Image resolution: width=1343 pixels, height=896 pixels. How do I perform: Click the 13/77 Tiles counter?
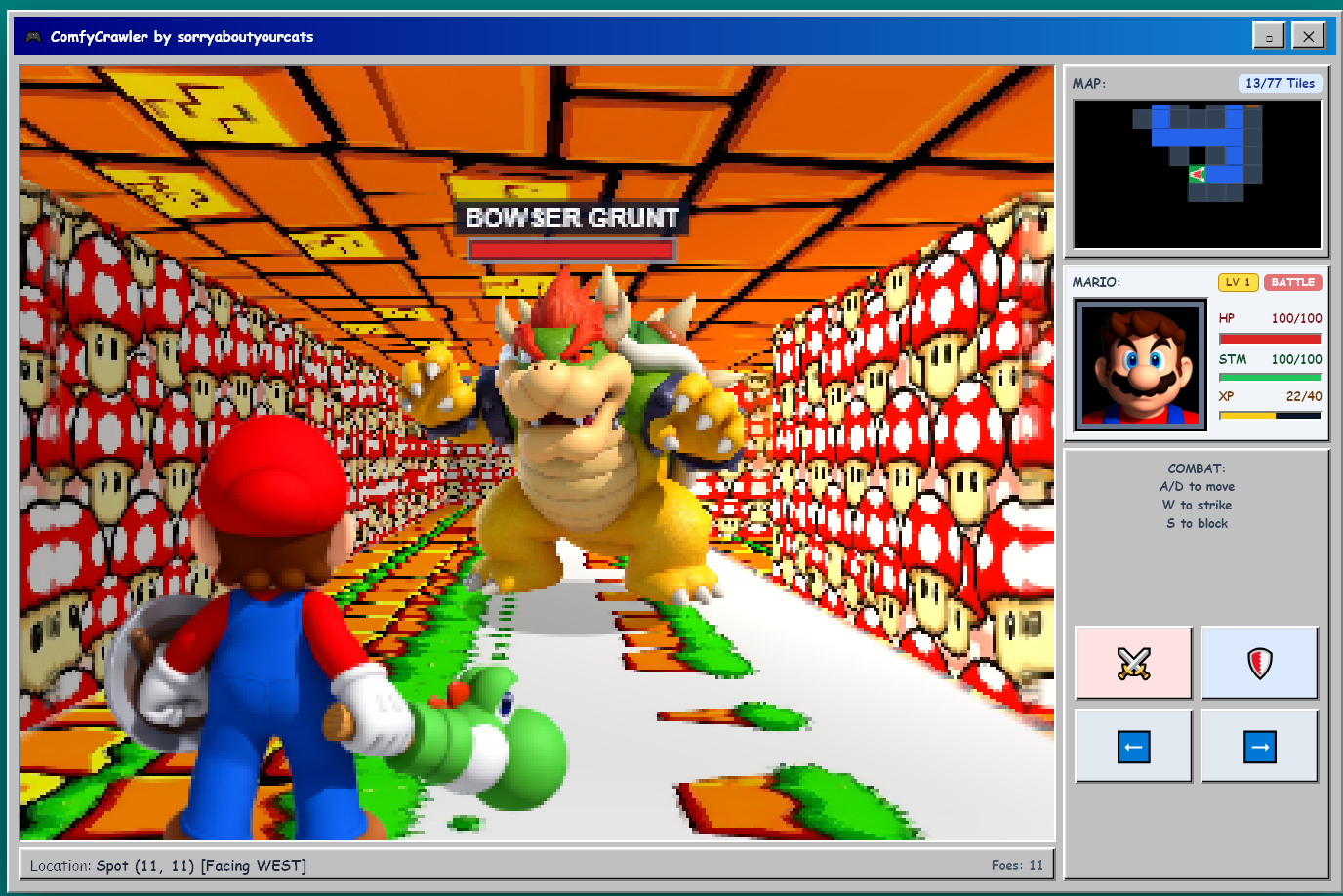coord(1280,84)
